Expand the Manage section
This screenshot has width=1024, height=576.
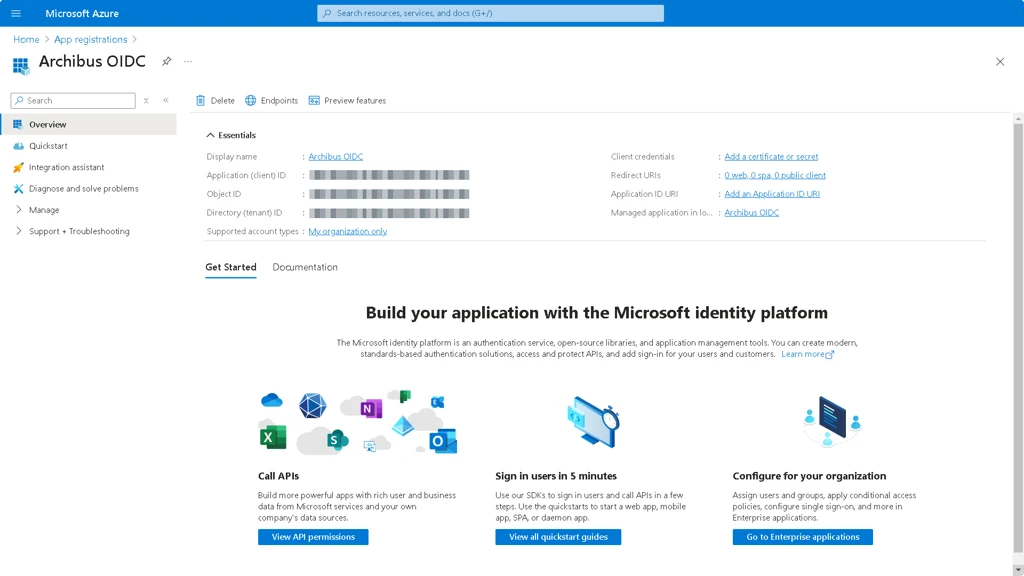point(43,210)
